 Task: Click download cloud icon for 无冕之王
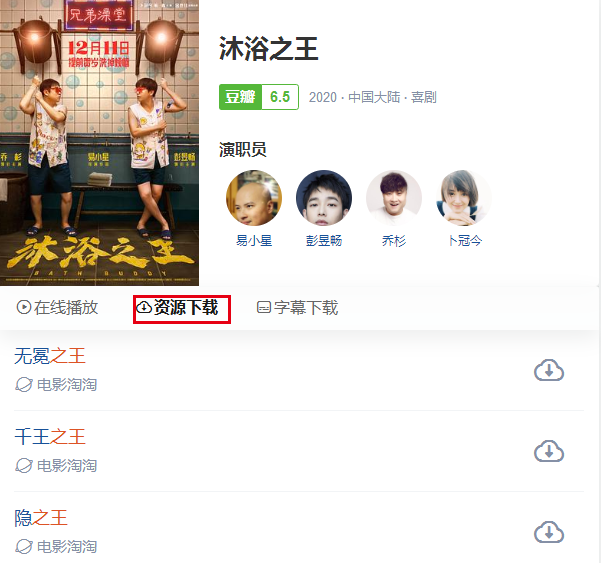point(549,370)
